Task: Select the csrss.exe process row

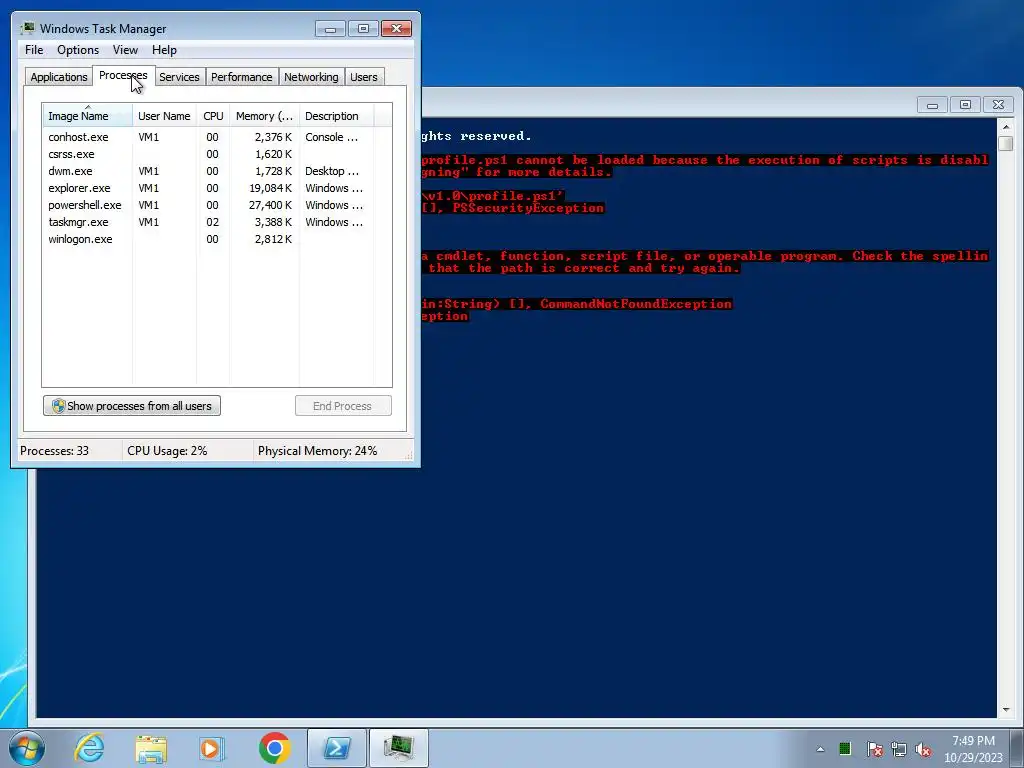Action: (x=217, y=154)
